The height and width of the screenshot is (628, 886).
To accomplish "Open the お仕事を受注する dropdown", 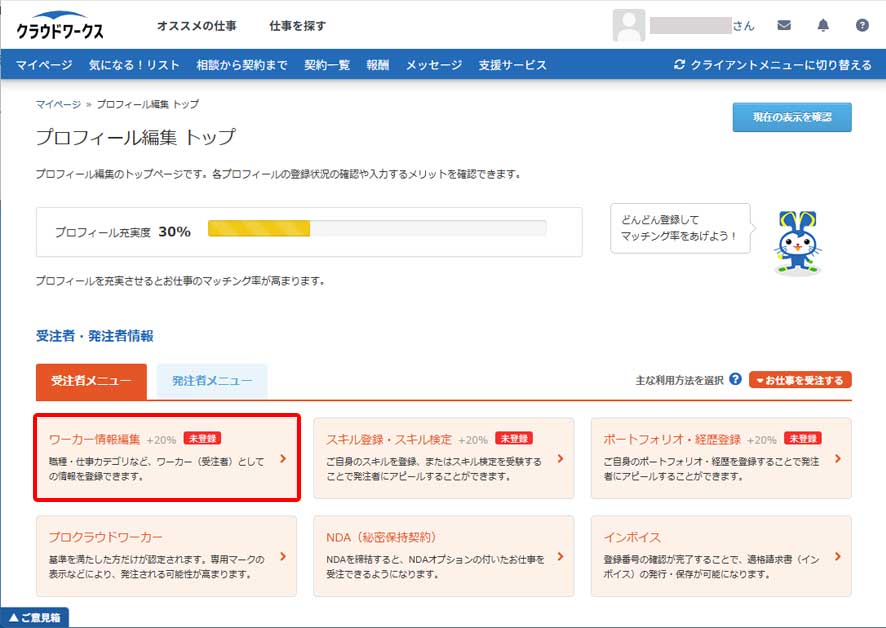I will [800, 380].
